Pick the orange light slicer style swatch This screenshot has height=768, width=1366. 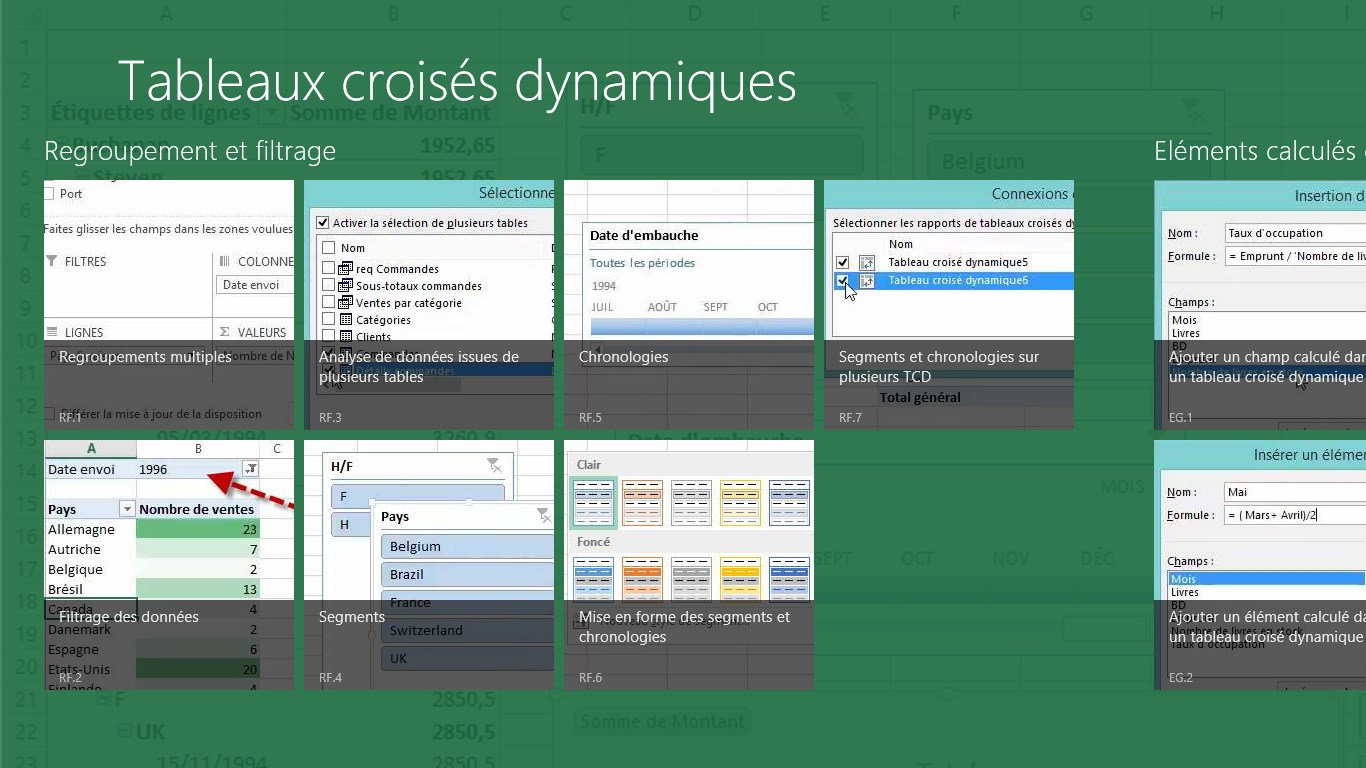(642, 502)
